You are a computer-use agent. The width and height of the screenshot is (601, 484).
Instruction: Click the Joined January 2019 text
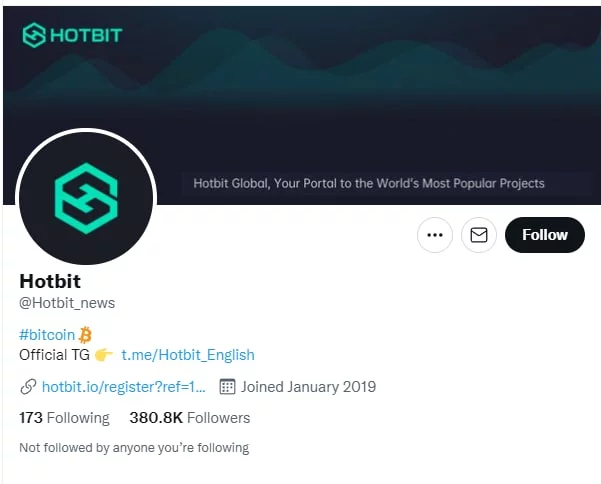click(308, 386)
